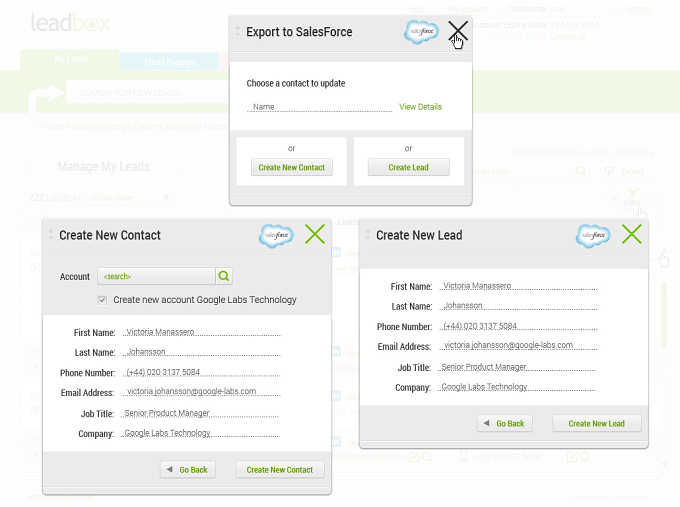The image size is (680, 507).
Task: Edit Job Title field in Create New Contact
Action: pos(200,413)
